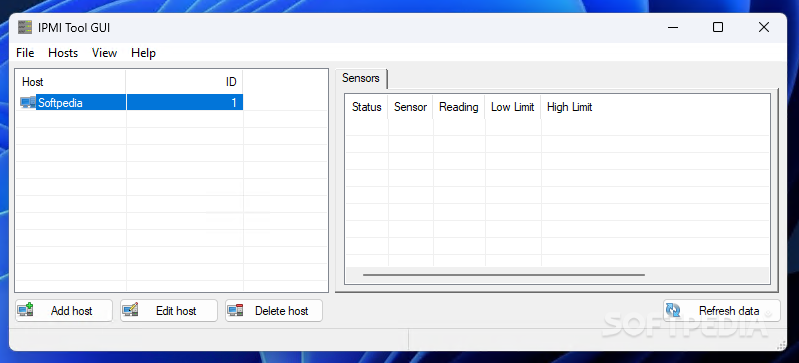
Task: Click the Reading column header
Action: click(x=459, y=107)
